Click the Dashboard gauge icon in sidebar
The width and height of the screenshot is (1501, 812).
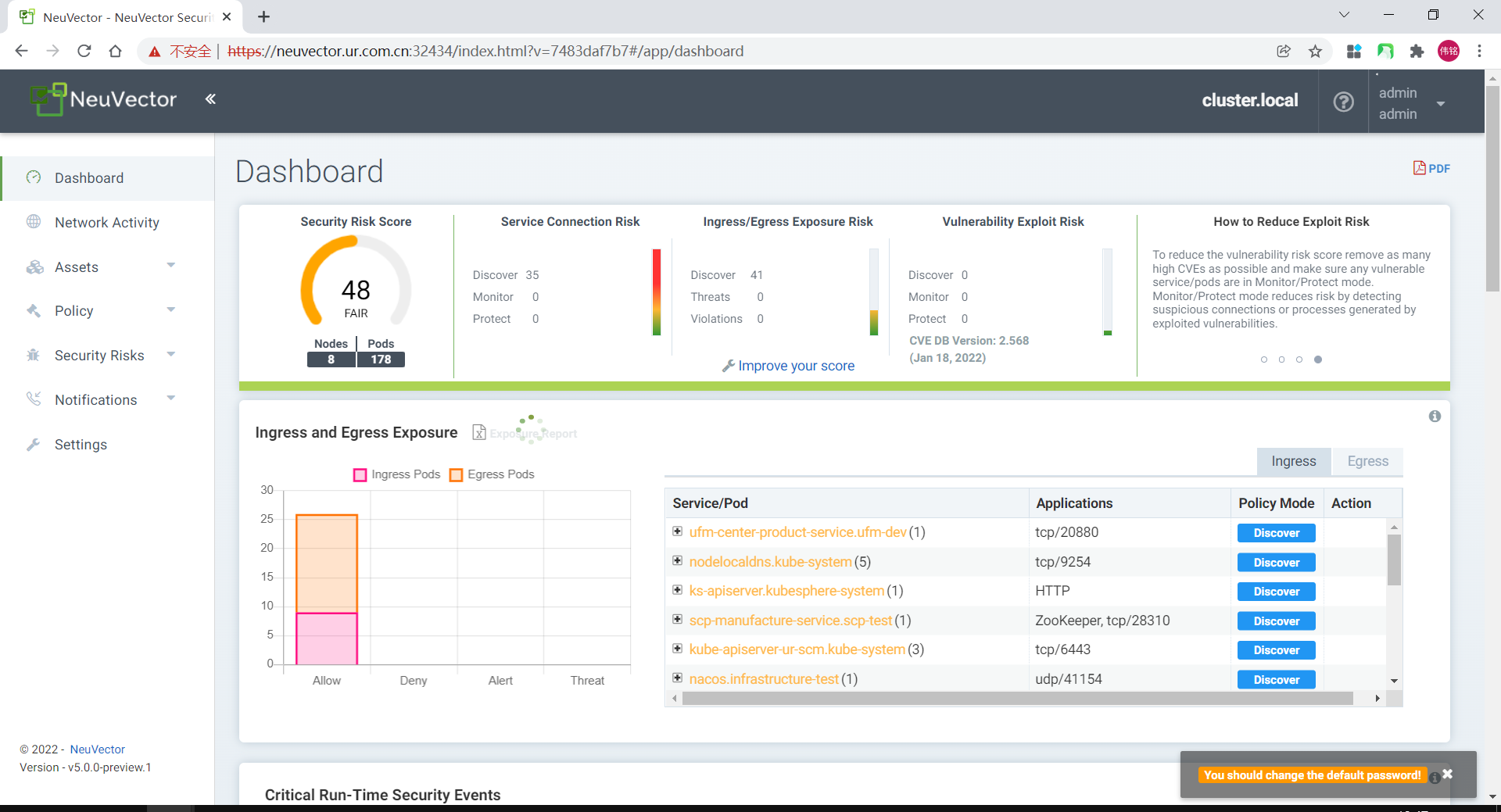tap(34, 177)
